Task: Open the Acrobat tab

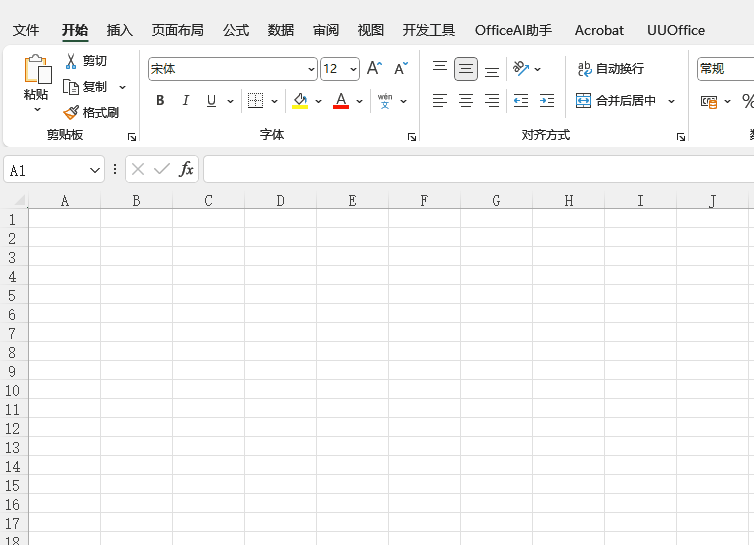Action: (599, 30)
